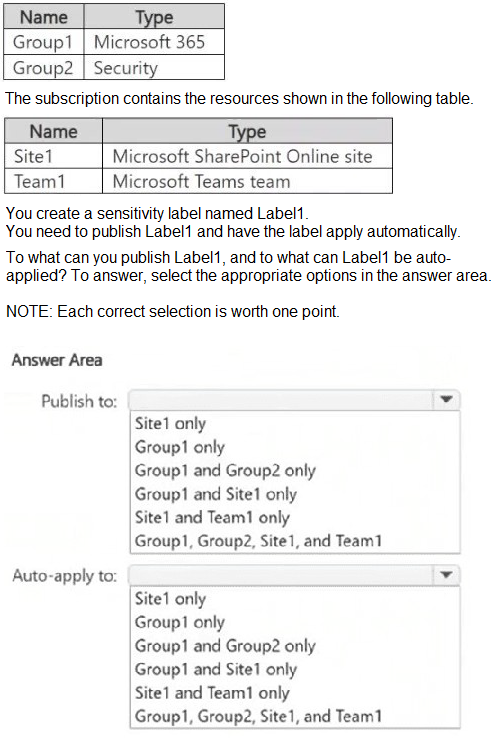496x746 pixels.
Task: Open the Publish to dropdown arrow
Action: (446, 400)
